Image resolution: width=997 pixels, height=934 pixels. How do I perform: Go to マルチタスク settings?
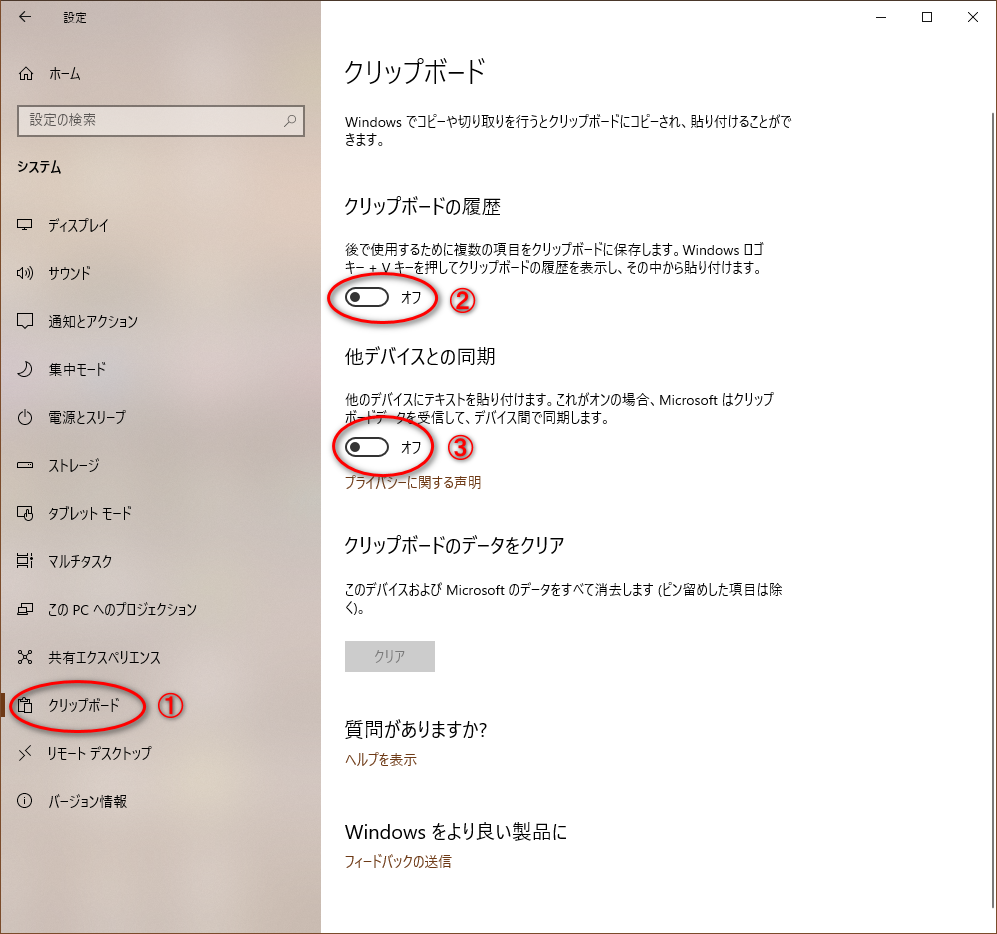[80, 562]
